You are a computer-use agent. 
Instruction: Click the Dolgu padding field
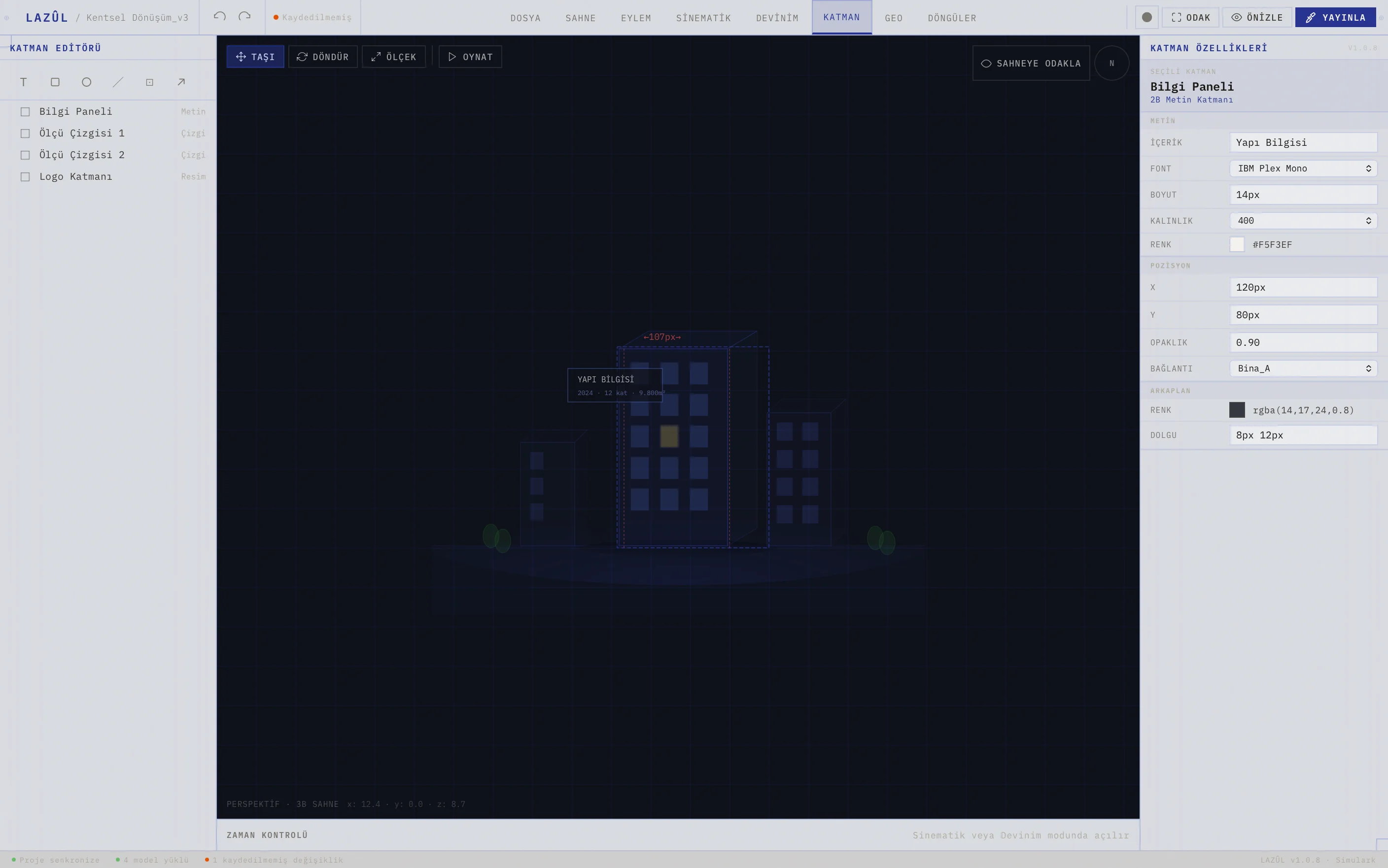[1304, 435]
